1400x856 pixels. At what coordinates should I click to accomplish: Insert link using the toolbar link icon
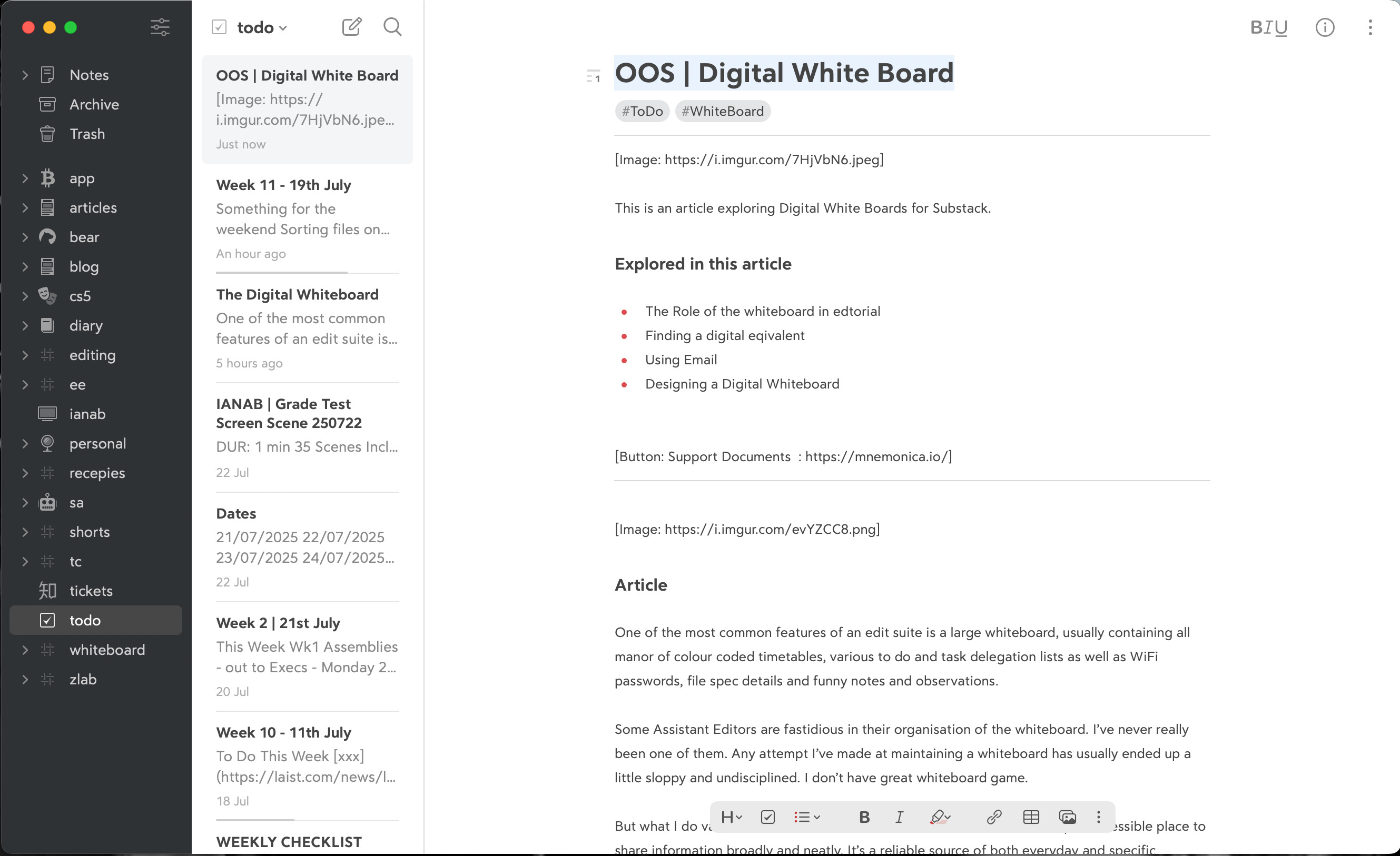(x=994, y=817)
